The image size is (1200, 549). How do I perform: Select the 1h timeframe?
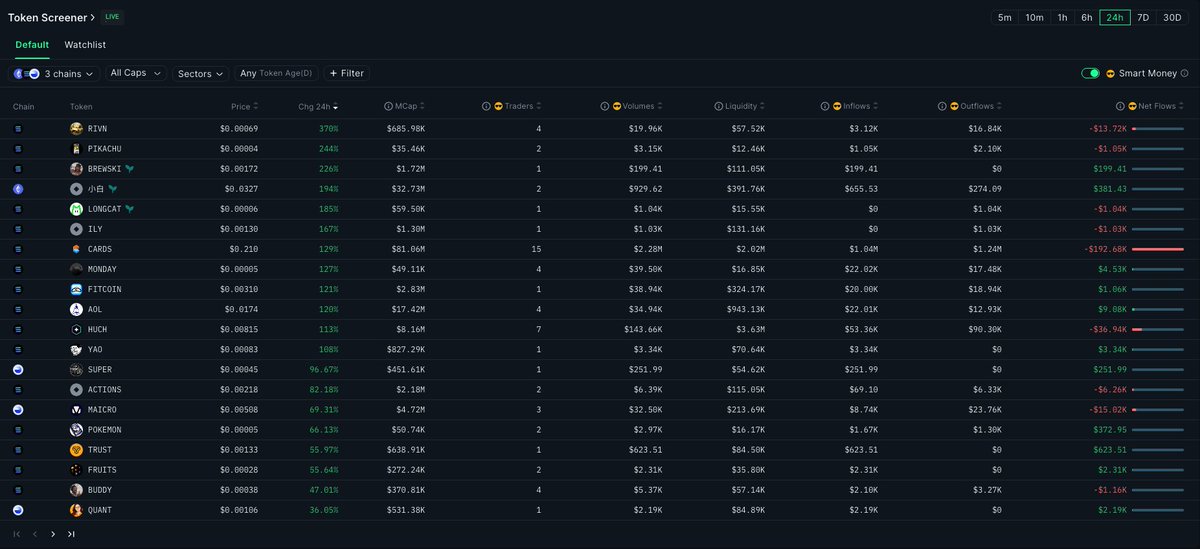coord(1062,17)
